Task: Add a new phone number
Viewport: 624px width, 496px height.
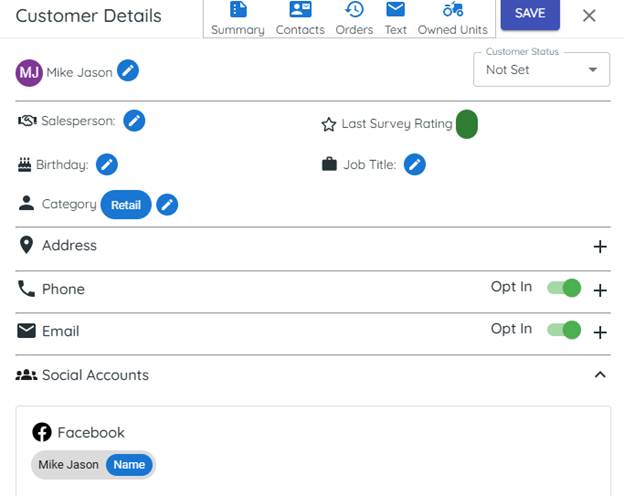Action: (x=600, y=290)
